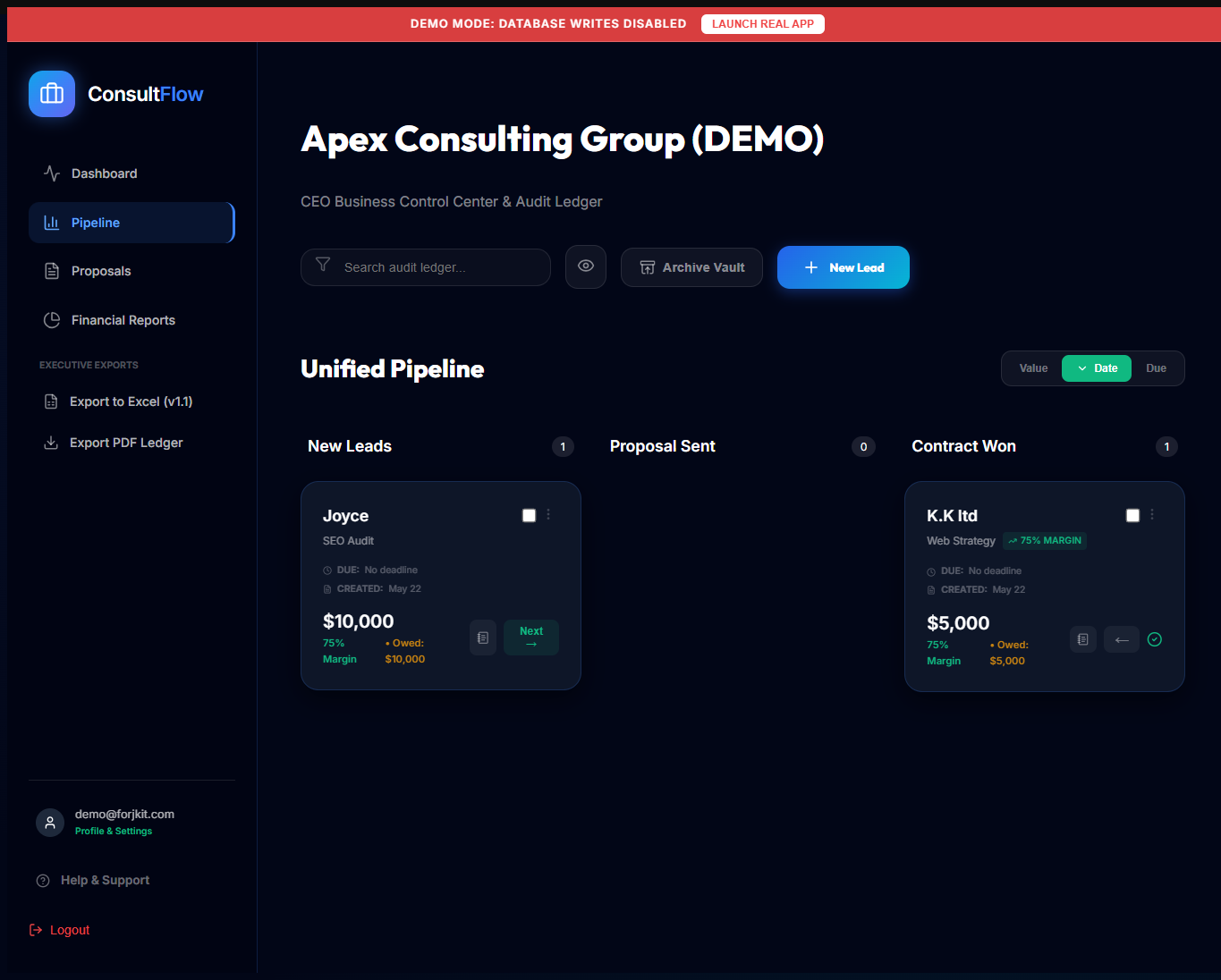Click the ConsultFlow briefcase logo icon

52,94
